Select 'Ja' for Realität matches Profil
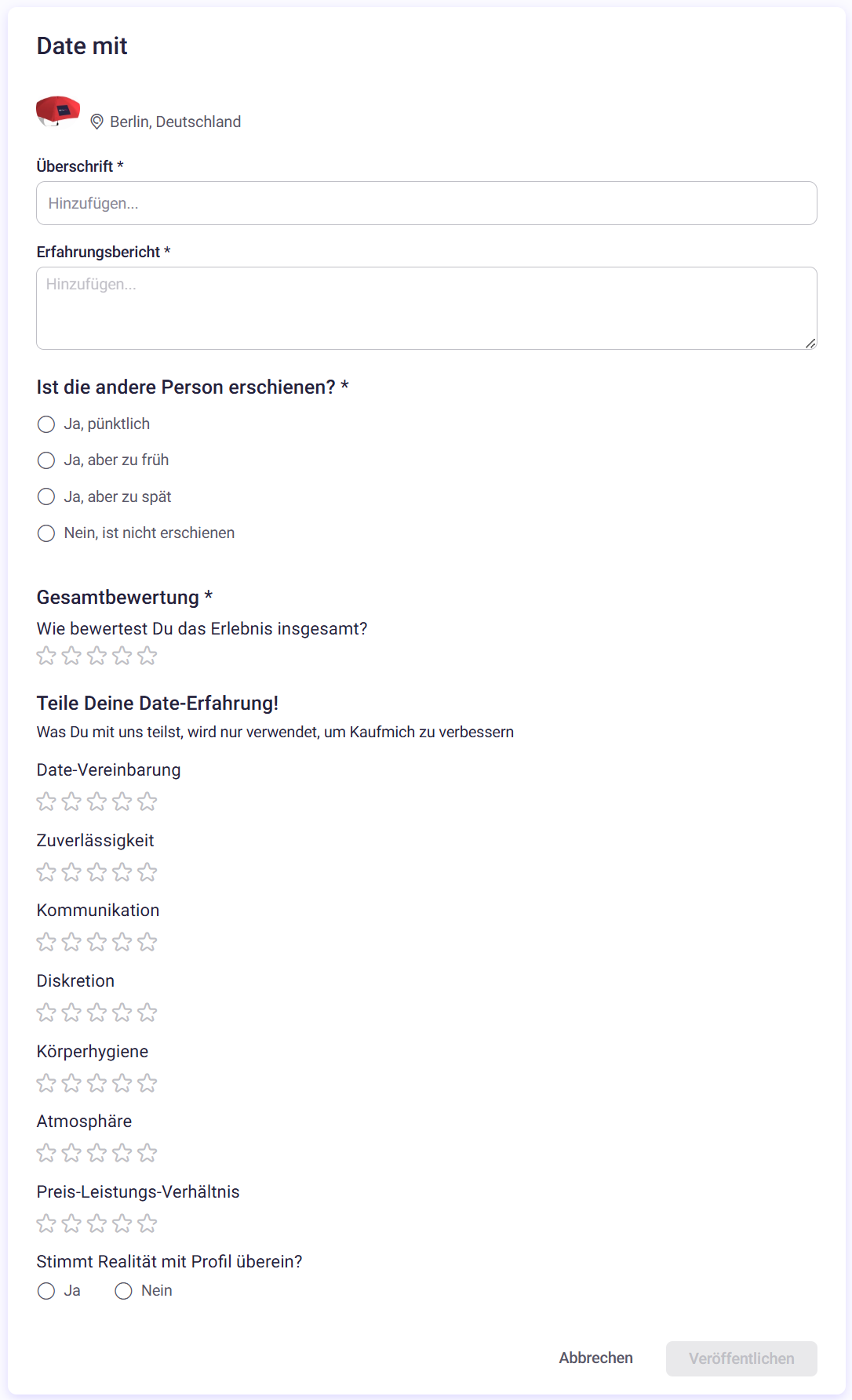The width and height of the screenshot is (852, 1400). coord(46,1291)
